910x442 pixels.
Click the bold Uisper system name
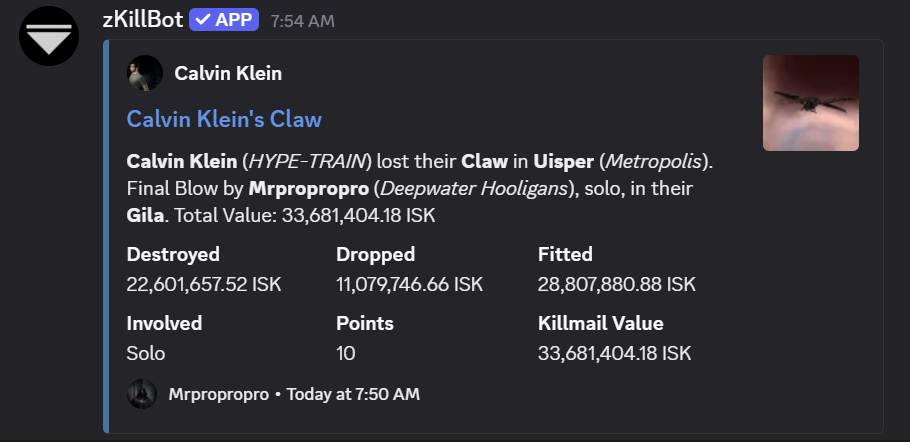pyautogui.click(x=563, y=161)
